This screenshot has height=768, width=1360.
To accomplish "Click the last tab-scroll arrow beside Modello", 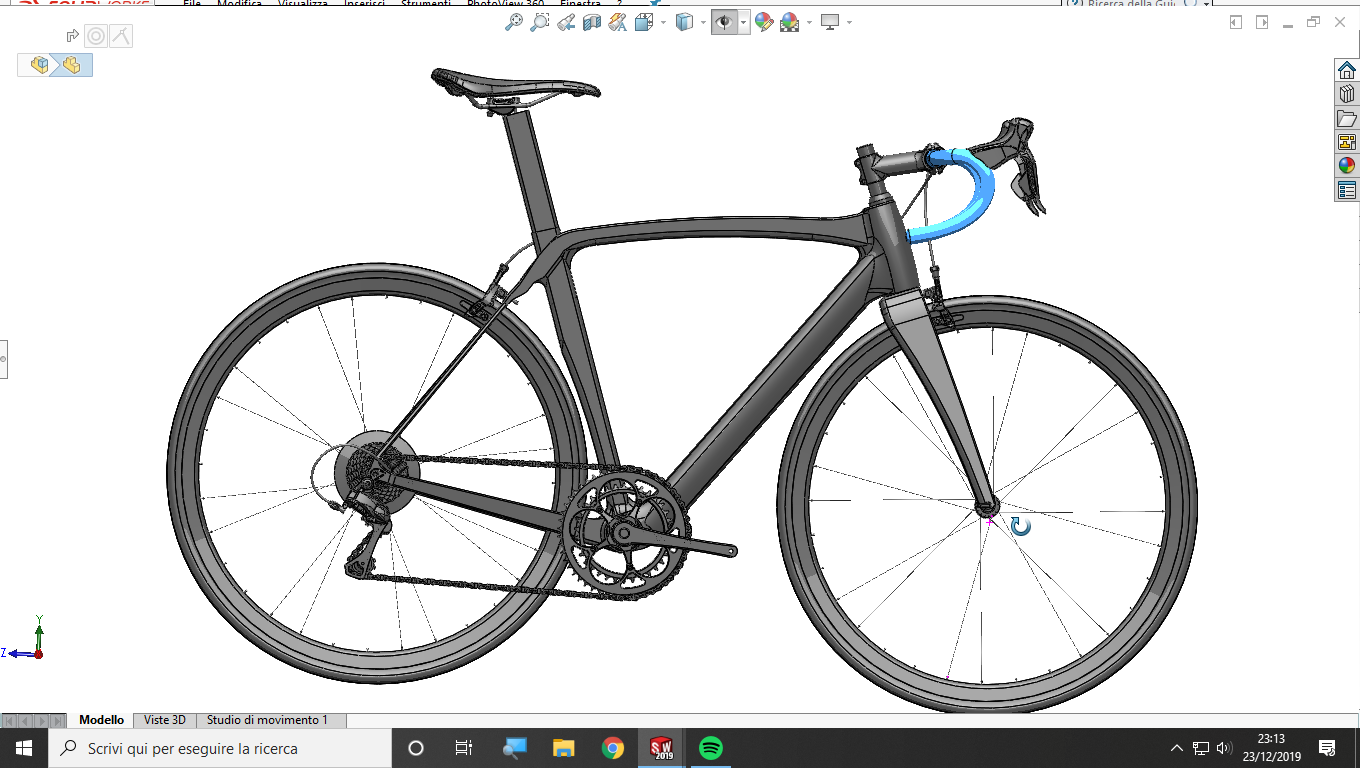I will (x=57, y=720).
